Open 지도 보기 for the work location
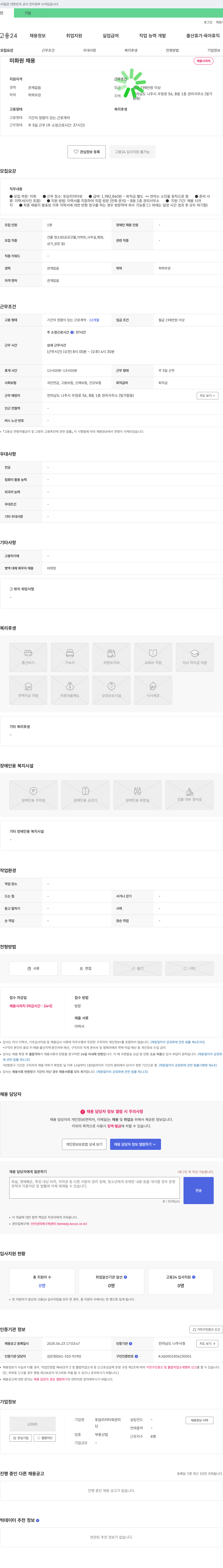The image size is (223, 1568). pos(208,396)
